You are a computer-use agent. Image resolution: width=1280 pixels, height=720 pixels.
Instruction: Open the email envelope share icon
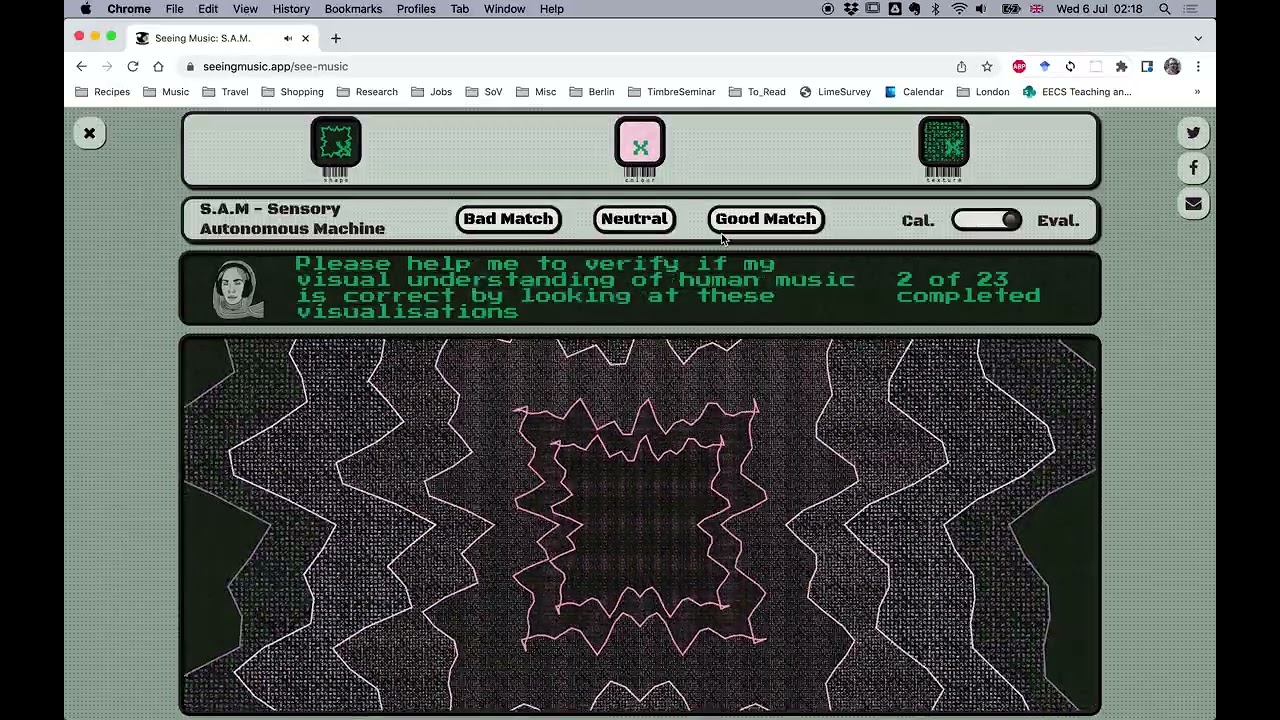1193,204
